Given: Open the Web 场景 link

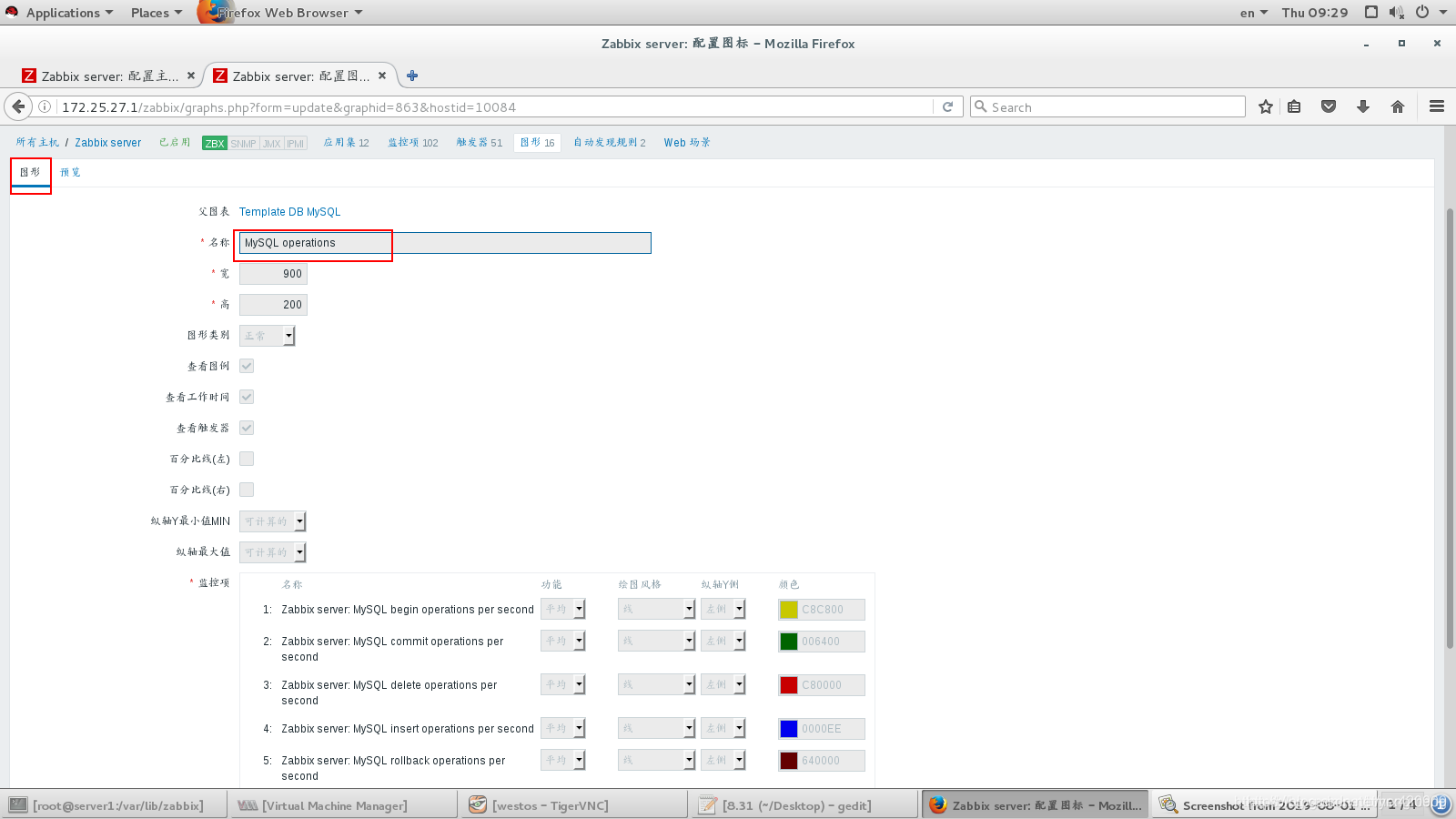Looking at the screenshot, I should (x=687, y=143).
